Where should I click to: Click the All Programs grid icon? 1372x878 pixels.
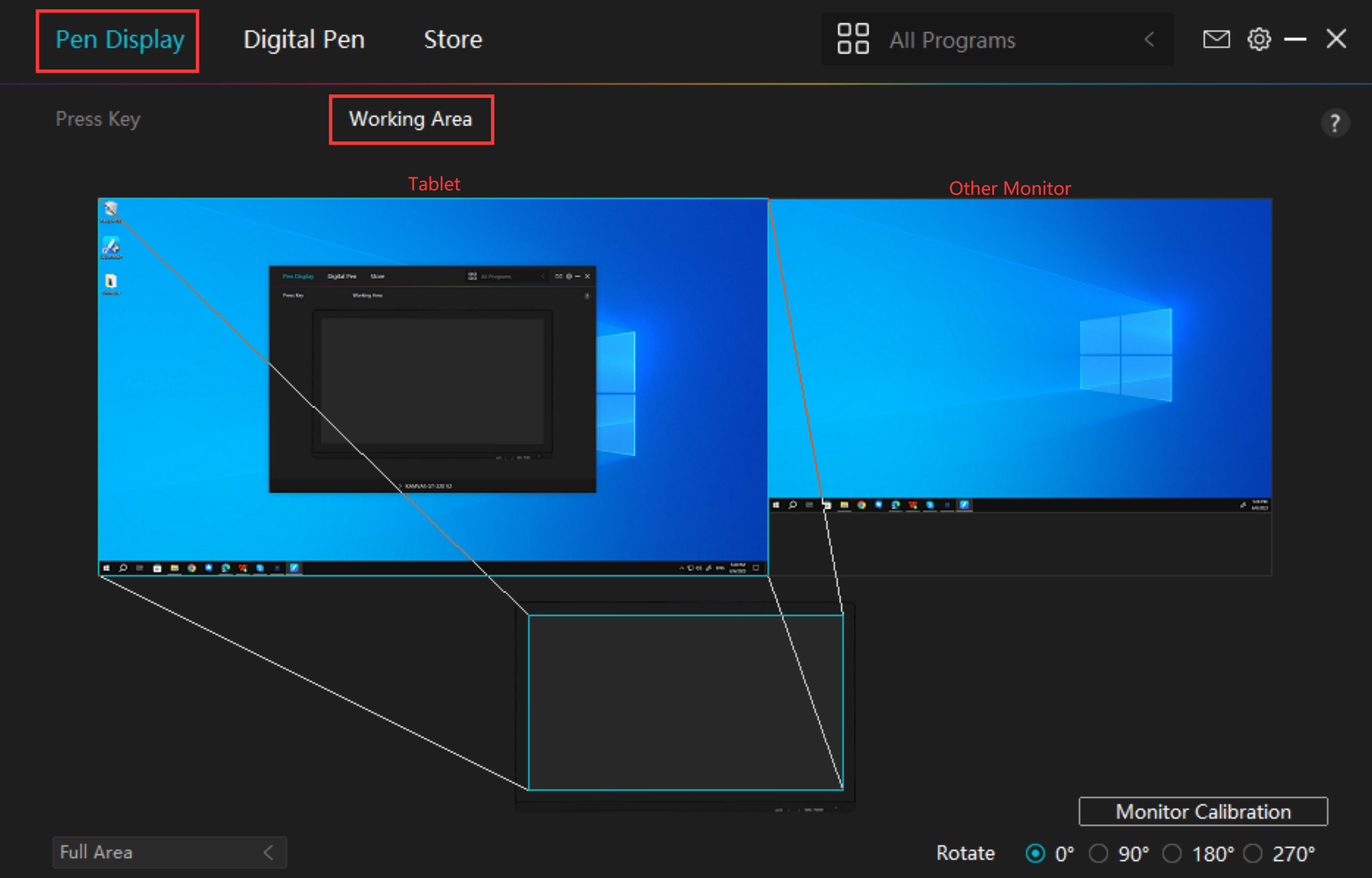[853, 39]
